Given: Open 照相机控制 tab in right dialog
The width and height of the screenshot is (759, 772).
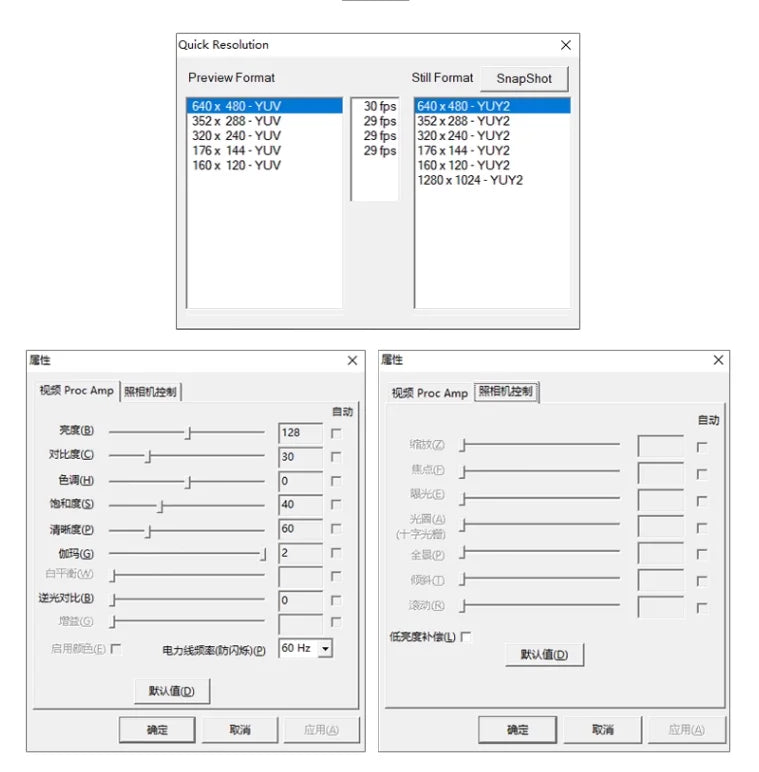Looking at the screenshot, I should click(x=506, y=391).
